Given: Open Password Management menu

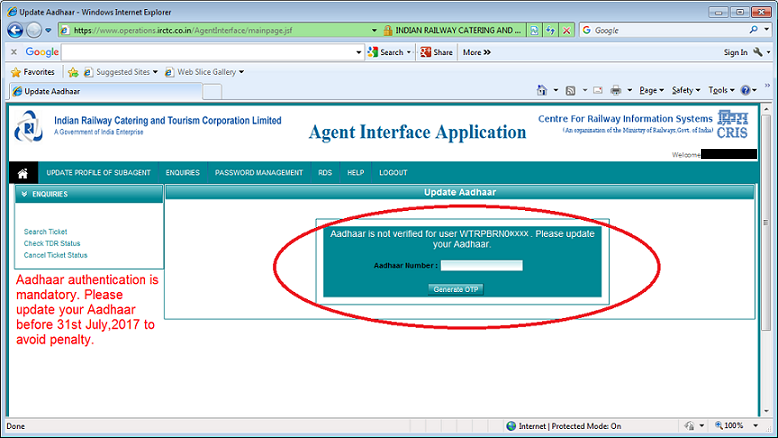Looking at the screenshot, I should [x=259, y=173].
